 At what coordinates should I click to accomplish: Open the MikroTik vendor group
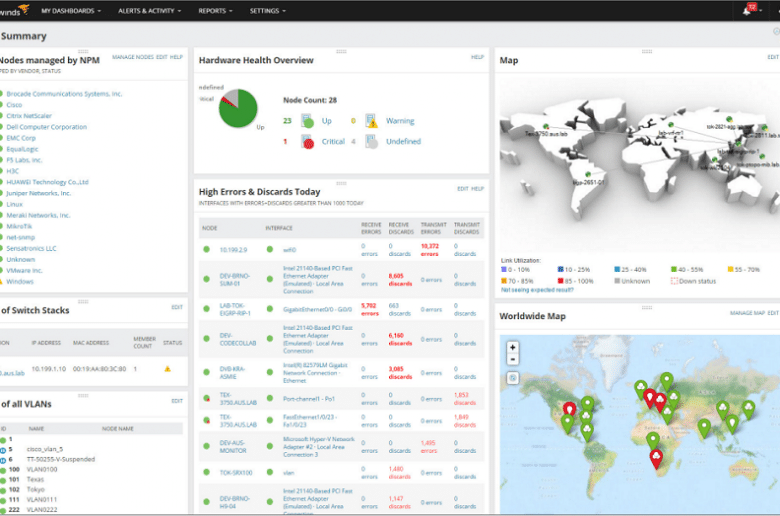click(19, 226)
